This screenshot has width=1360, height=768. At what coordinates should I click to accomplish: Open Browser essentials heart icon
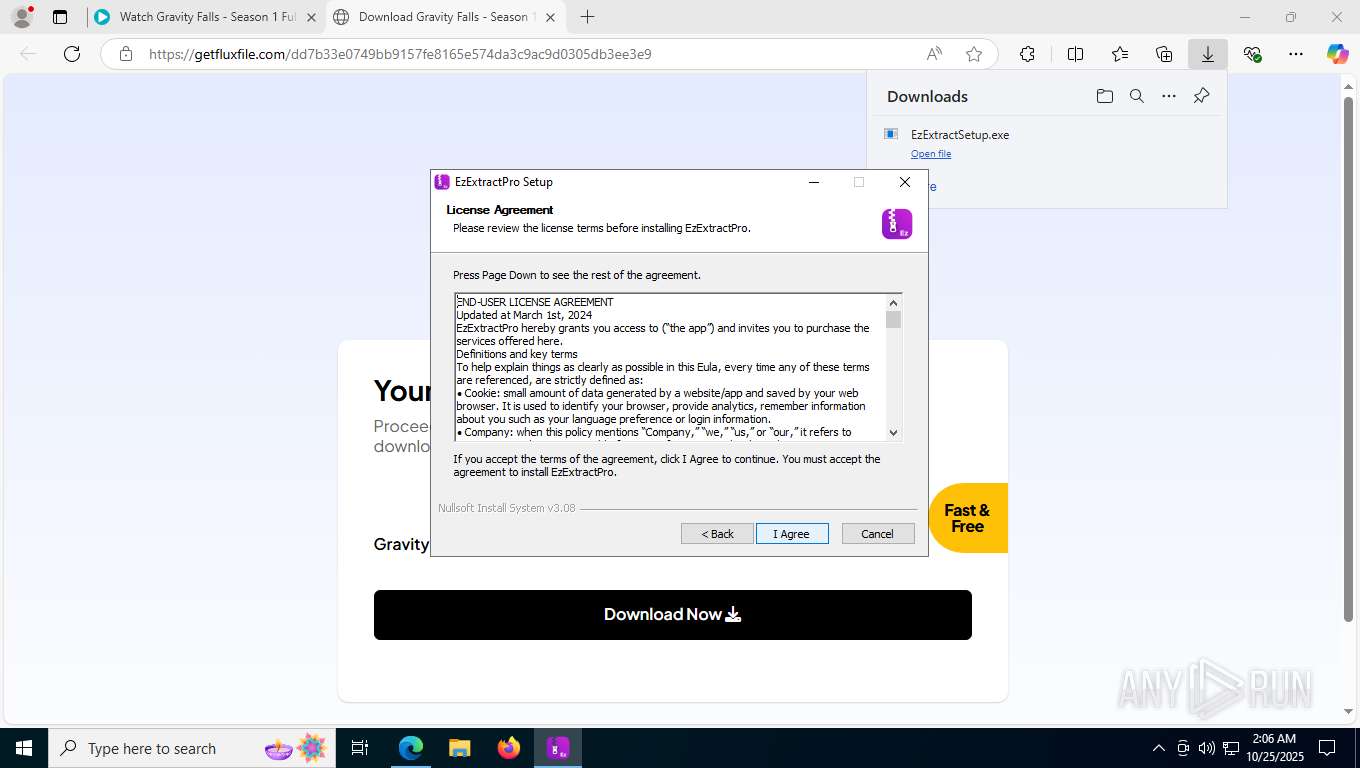[1252, 54]
